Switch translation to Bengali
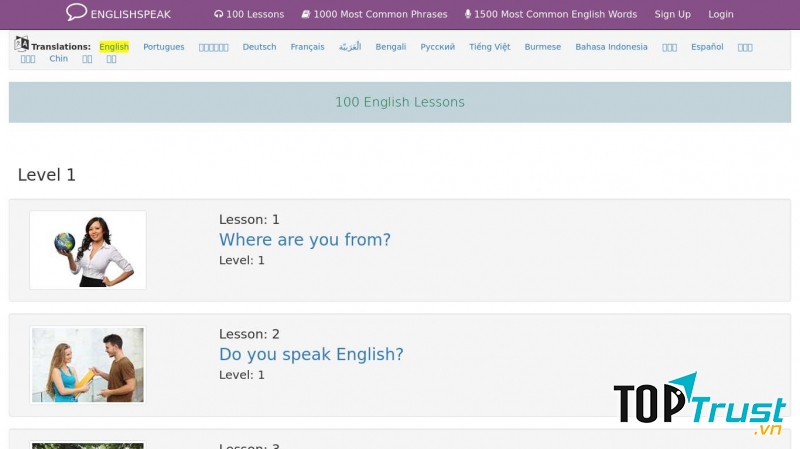The image size is (800, 449). (x=391, y=46)
